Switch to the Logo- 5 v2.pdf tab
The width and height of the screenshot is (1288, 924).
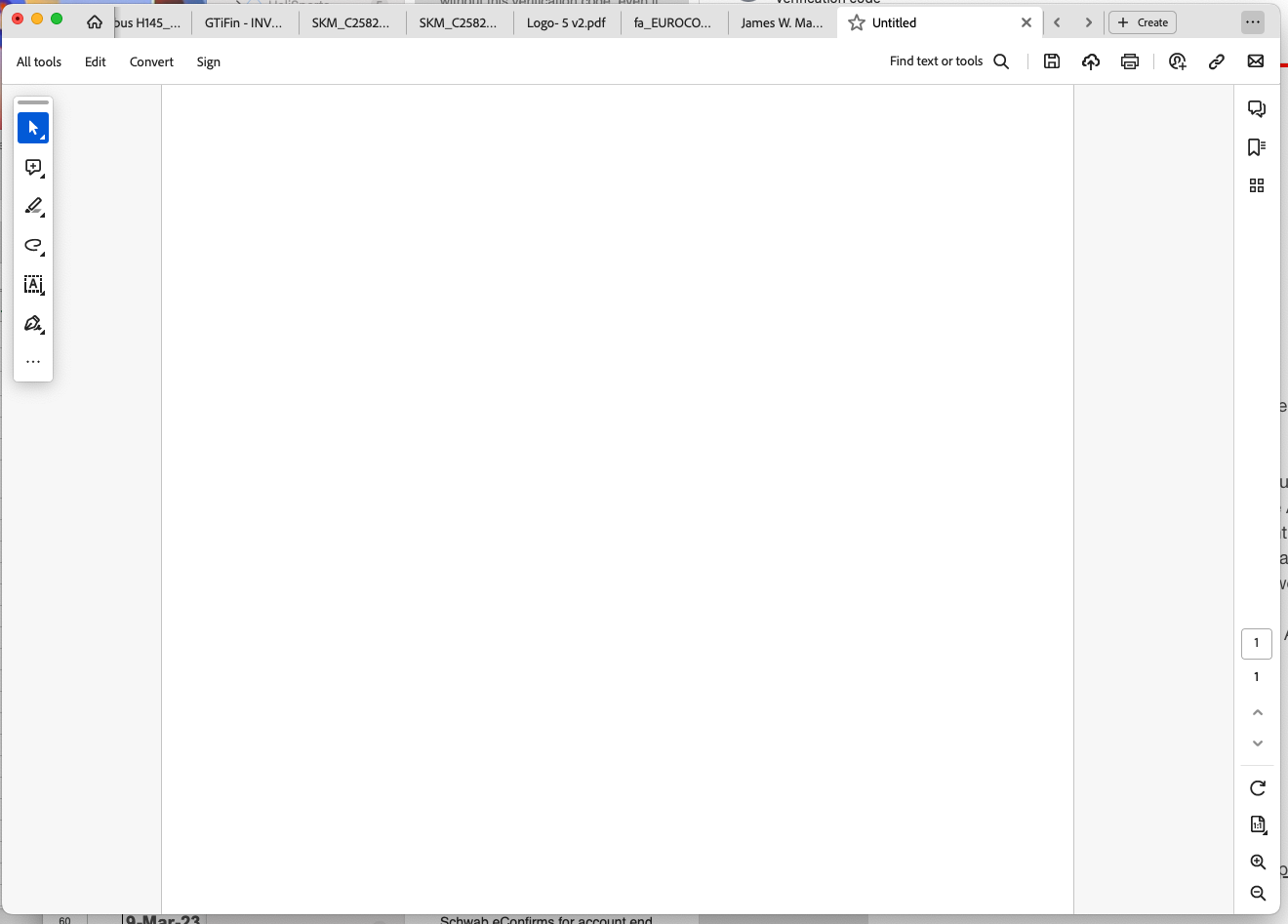point(566,21)
